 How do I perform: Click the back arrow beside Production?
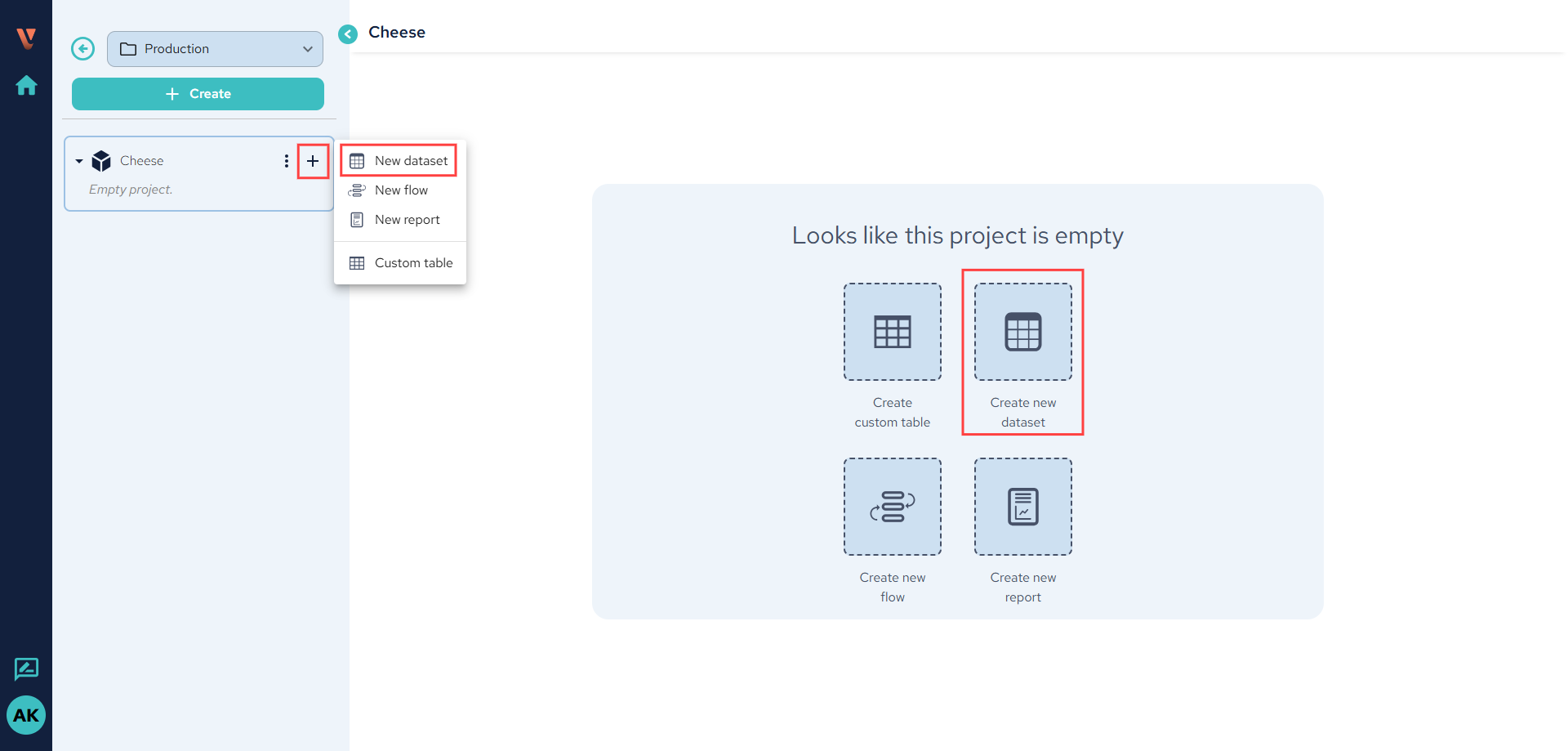click(82, 49)
